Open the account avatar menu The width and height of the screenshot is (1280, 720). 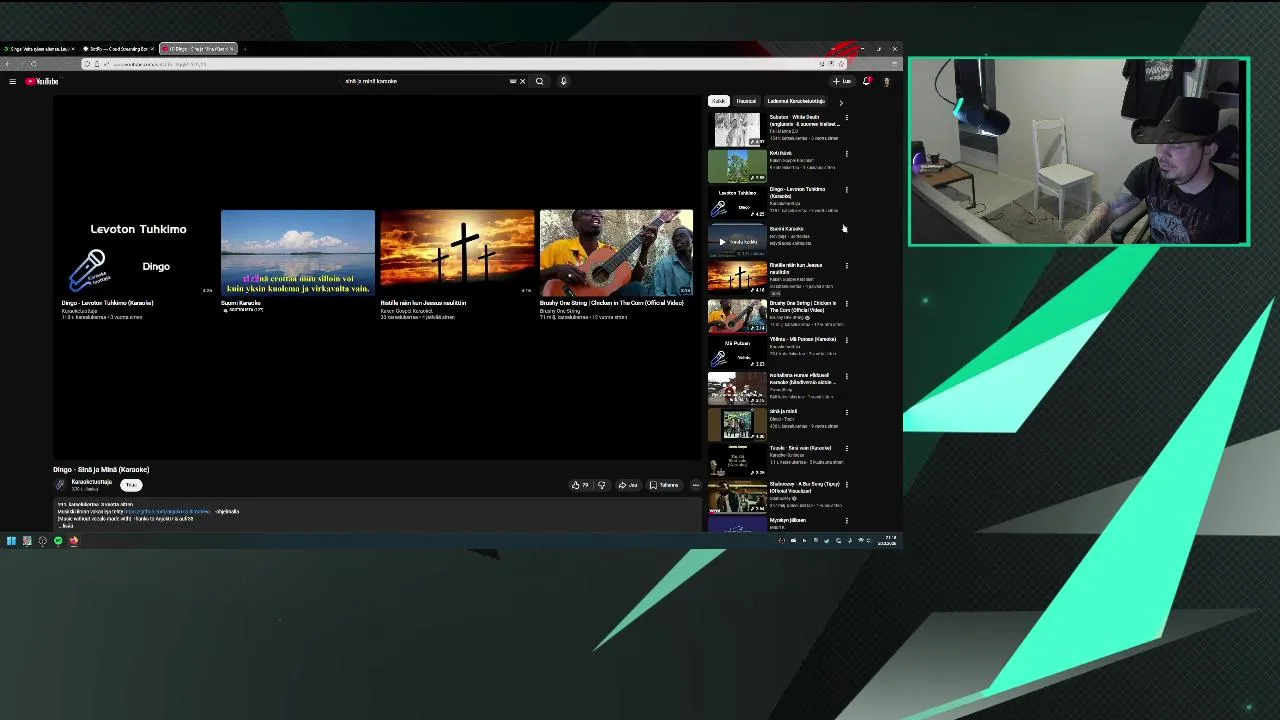(886, 81)
